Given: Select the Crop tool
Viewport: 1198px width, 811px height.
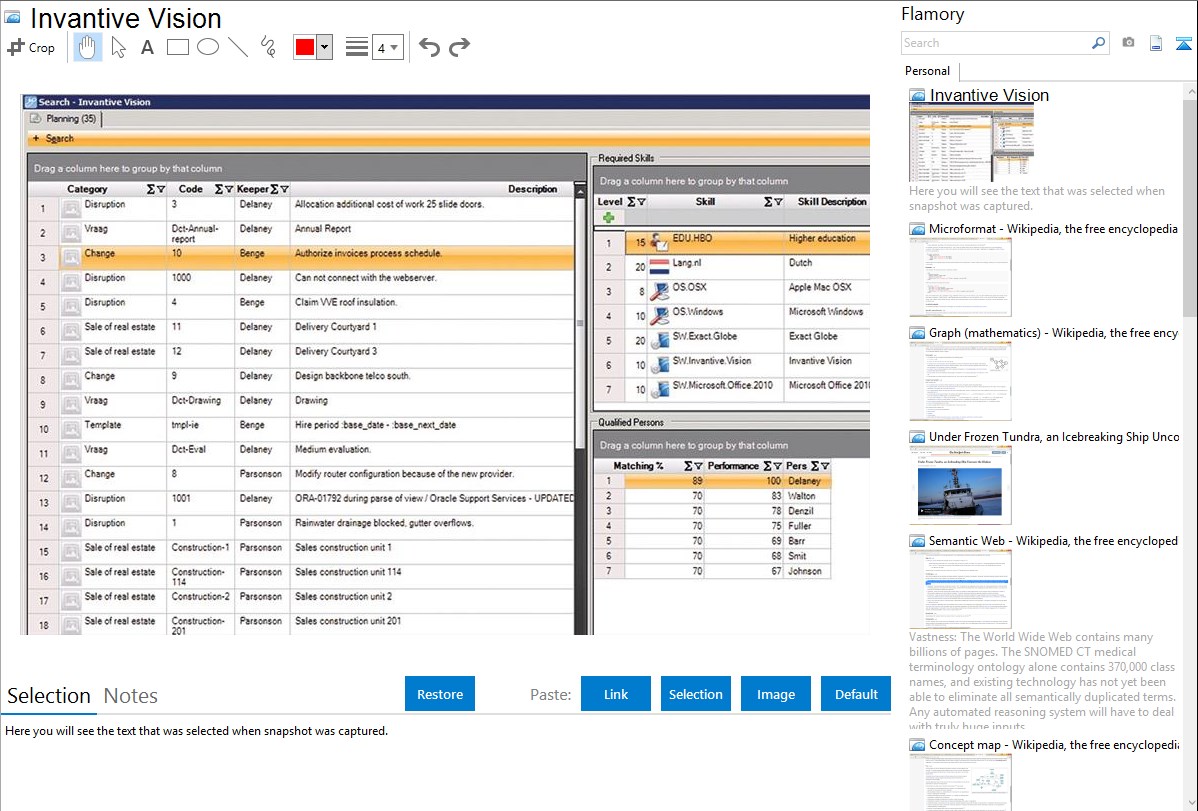Looking at the screenshot, I should (x=31, y=47).
